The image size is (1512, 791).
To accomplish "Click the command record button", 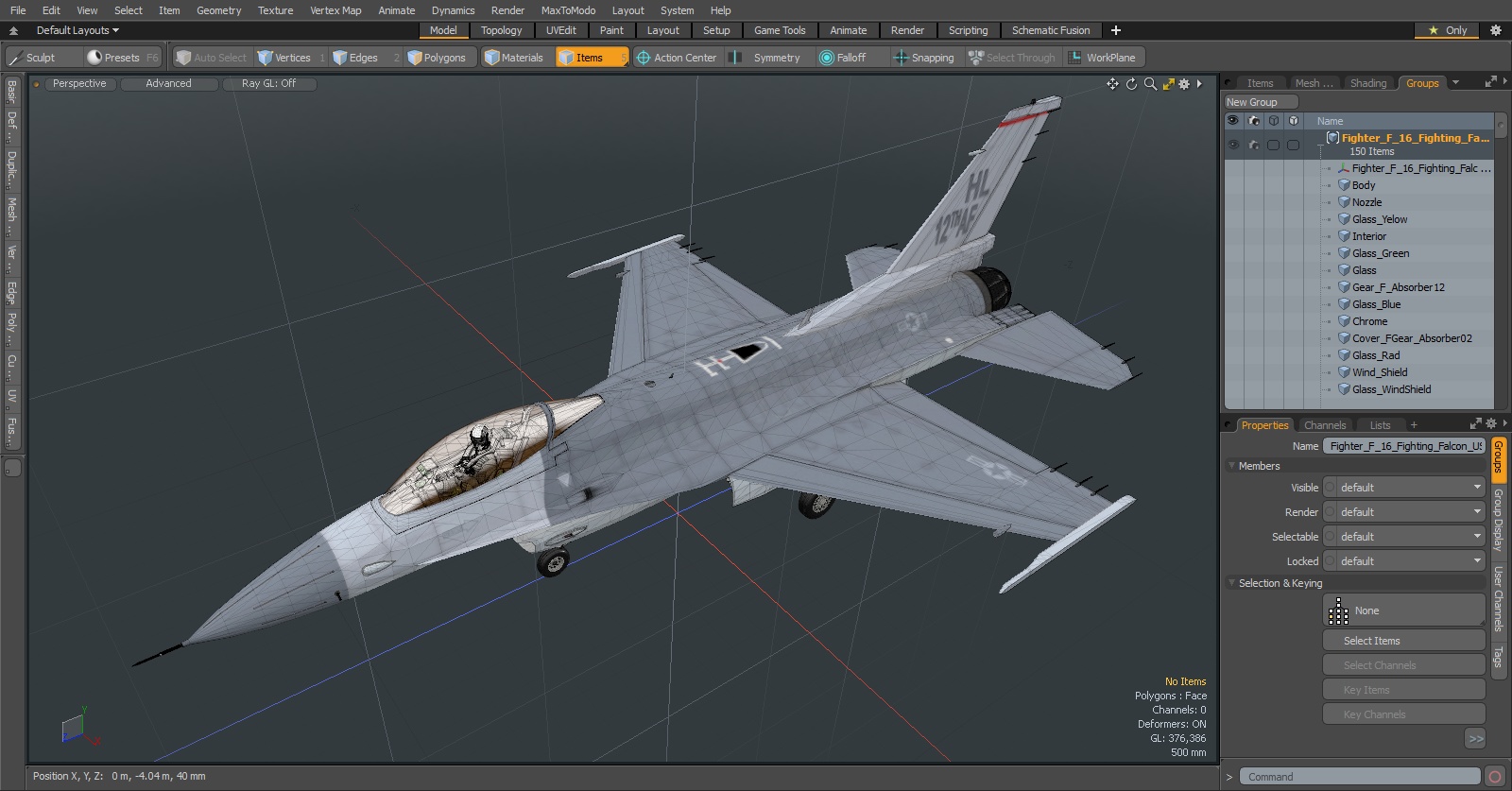I will pyautogui.click(x=1495, y=777).
